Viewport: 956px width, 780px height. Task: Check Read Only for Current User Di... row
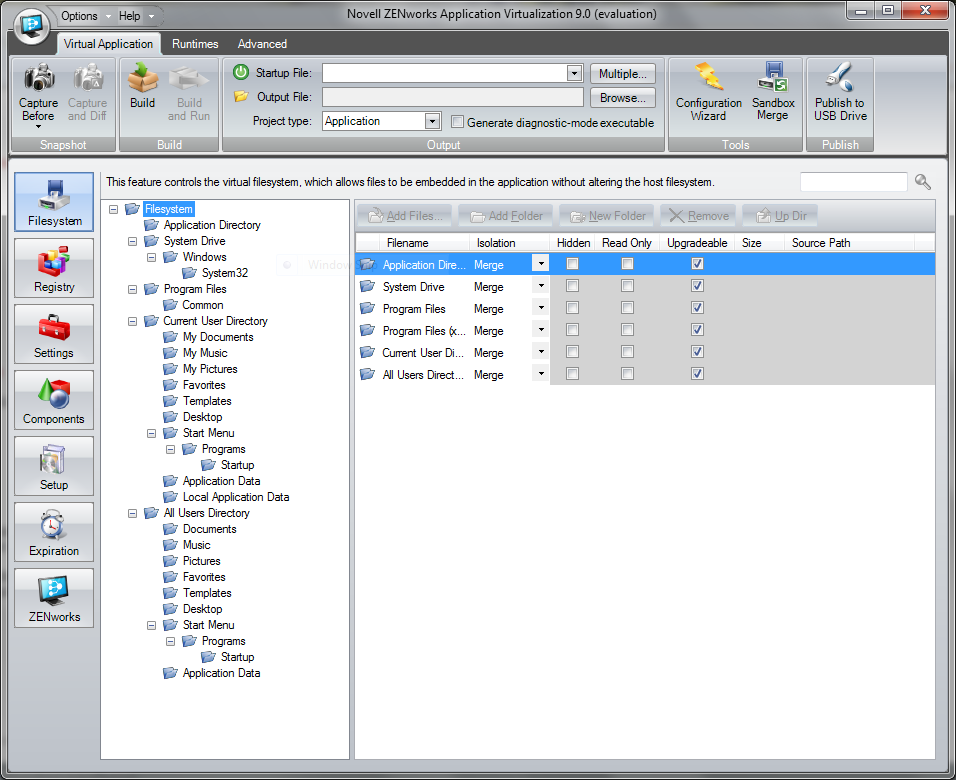point(627,351)
